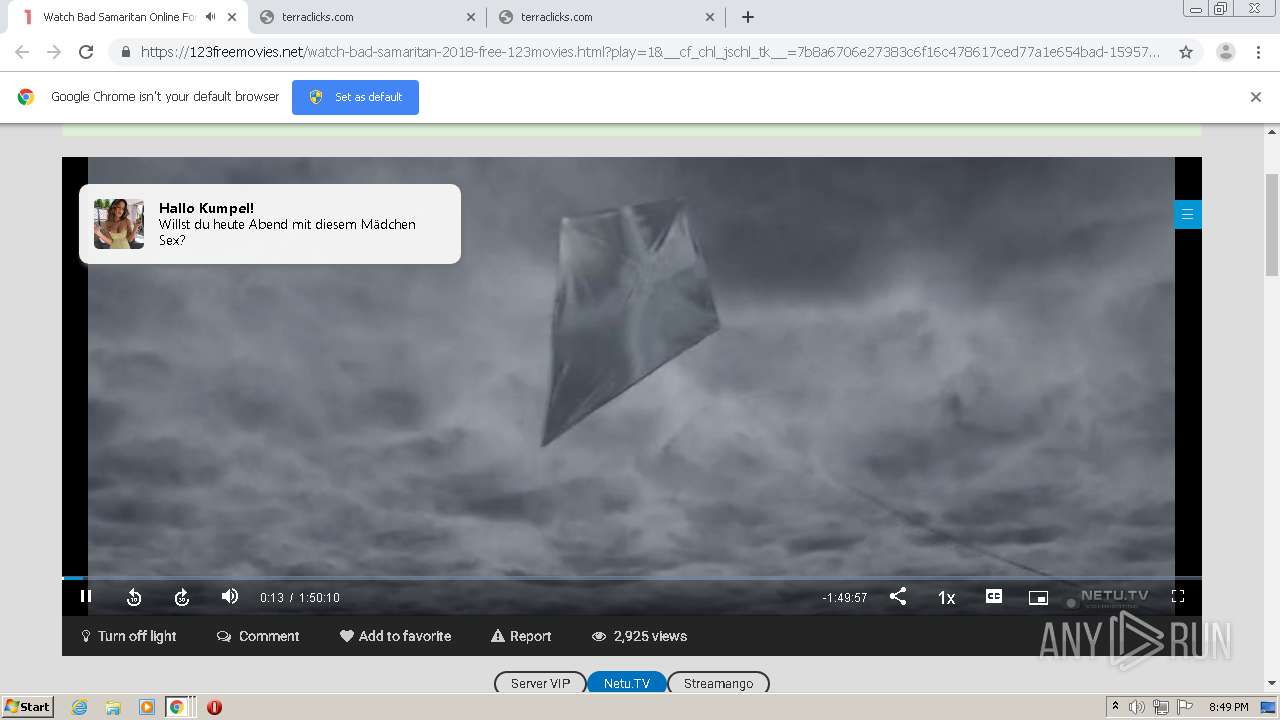Add movie to favorite
This screenshot has width=1280, height=720.
(395, 636)
